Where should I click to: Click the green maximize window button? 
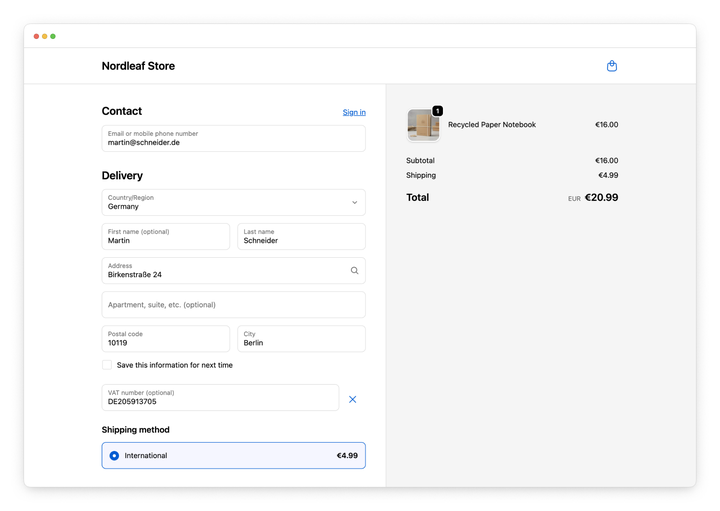click(53, 36)
